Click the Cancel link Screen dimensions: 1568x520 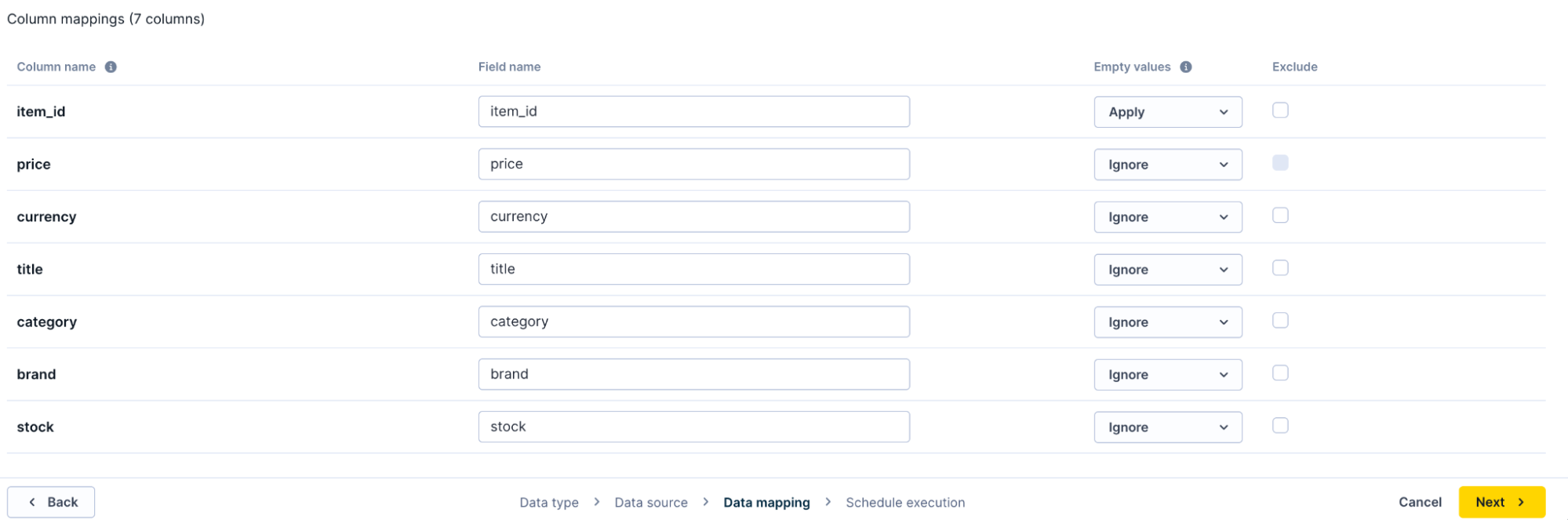coord(1419,501)
